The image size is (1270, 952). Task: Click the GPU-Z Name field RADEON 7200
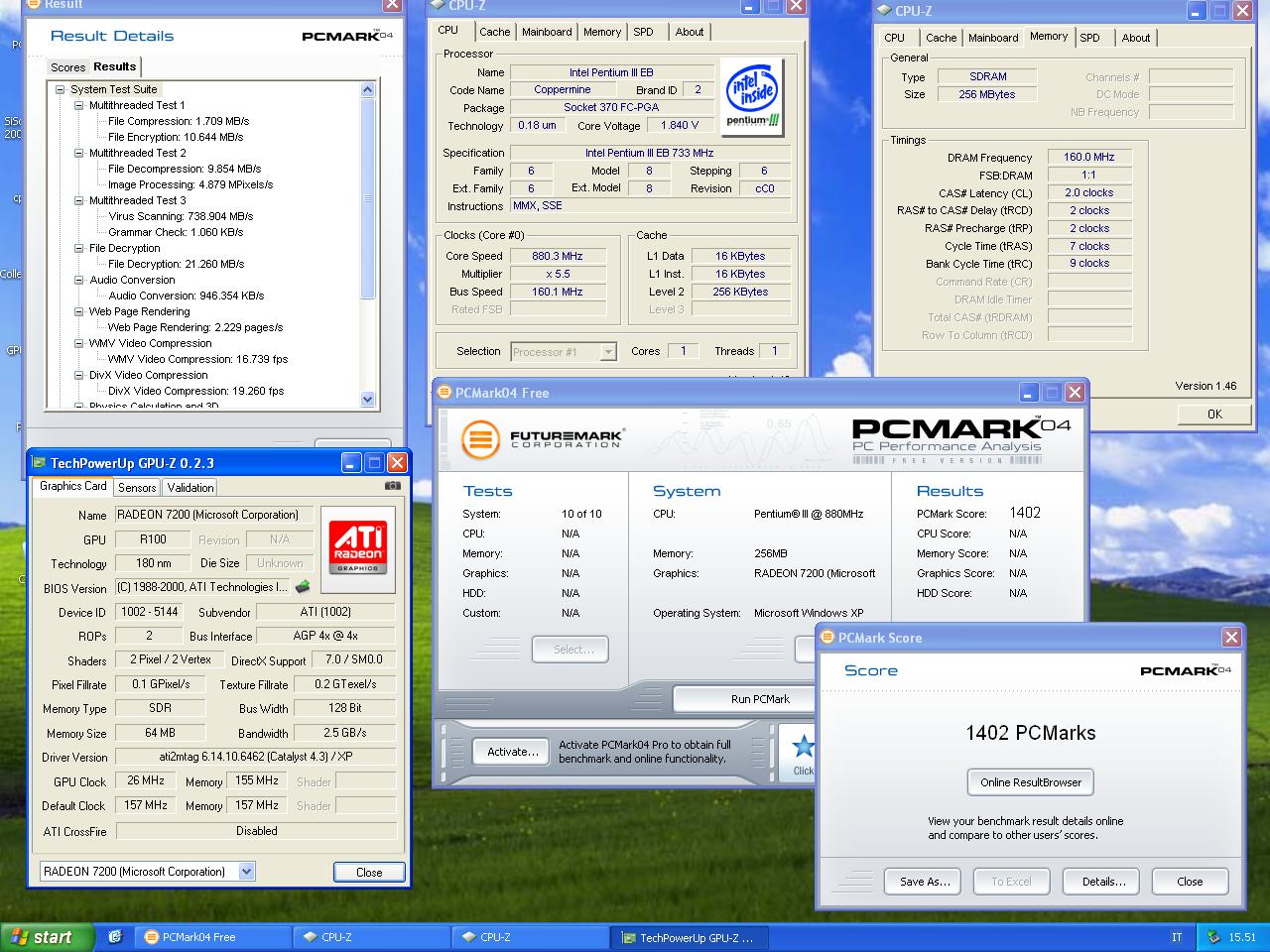[214, 515]
